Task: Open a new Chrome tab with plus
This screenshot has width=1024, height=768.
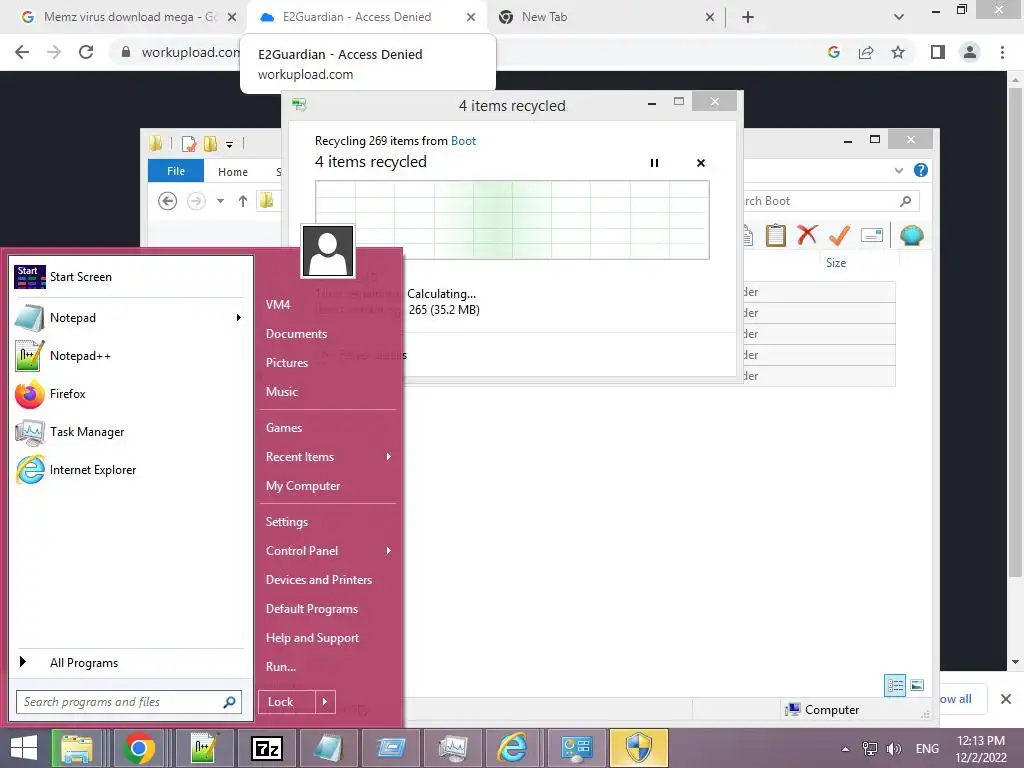Action: pos(748,17)
